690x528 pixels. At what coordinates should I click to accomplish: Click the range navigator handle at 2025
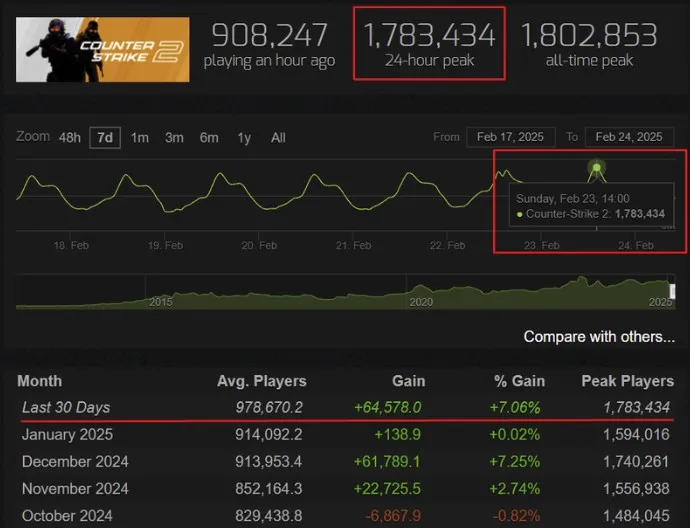[x=672, y=291]
